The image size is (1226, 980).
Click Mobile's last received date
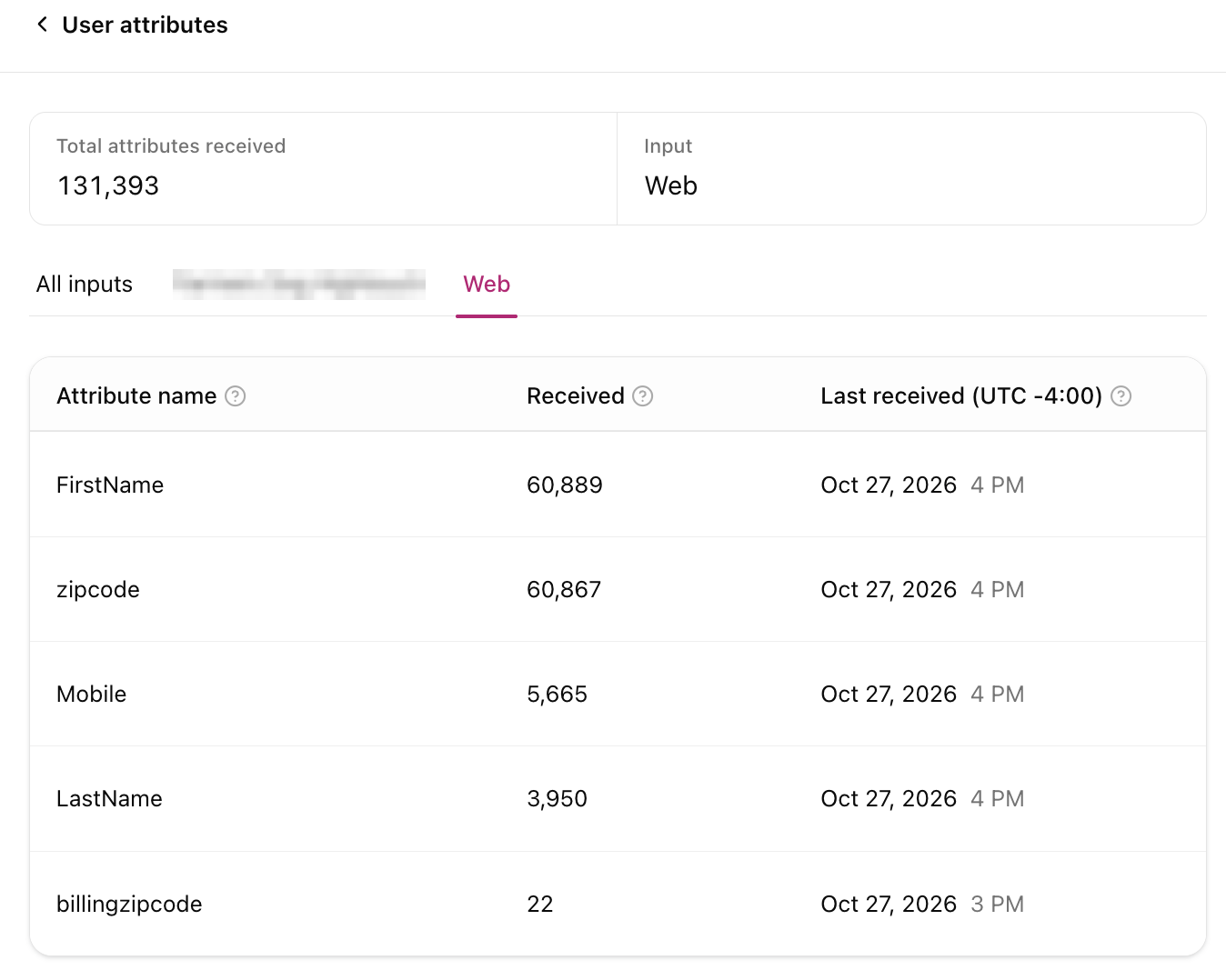click(x=922, y=695)
